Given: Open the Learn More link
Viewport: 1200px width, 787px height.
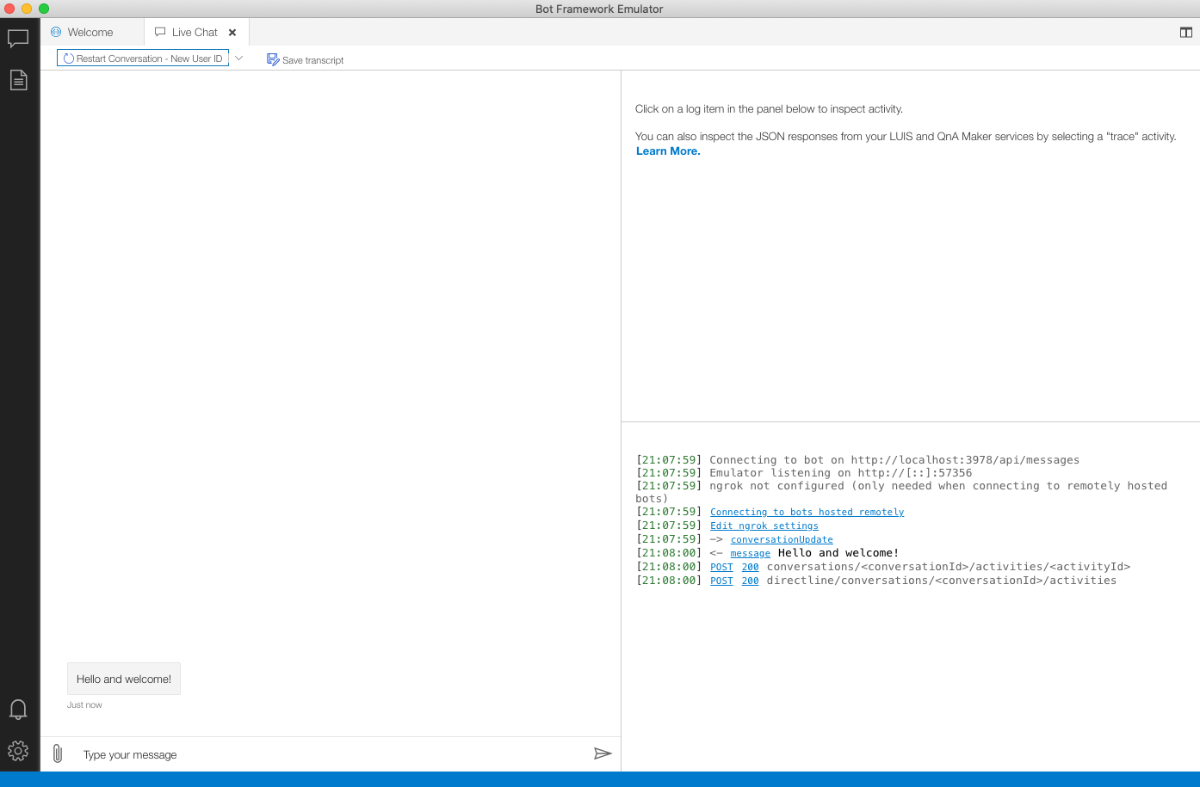Looking at the screenshot, I should point(668,151).
